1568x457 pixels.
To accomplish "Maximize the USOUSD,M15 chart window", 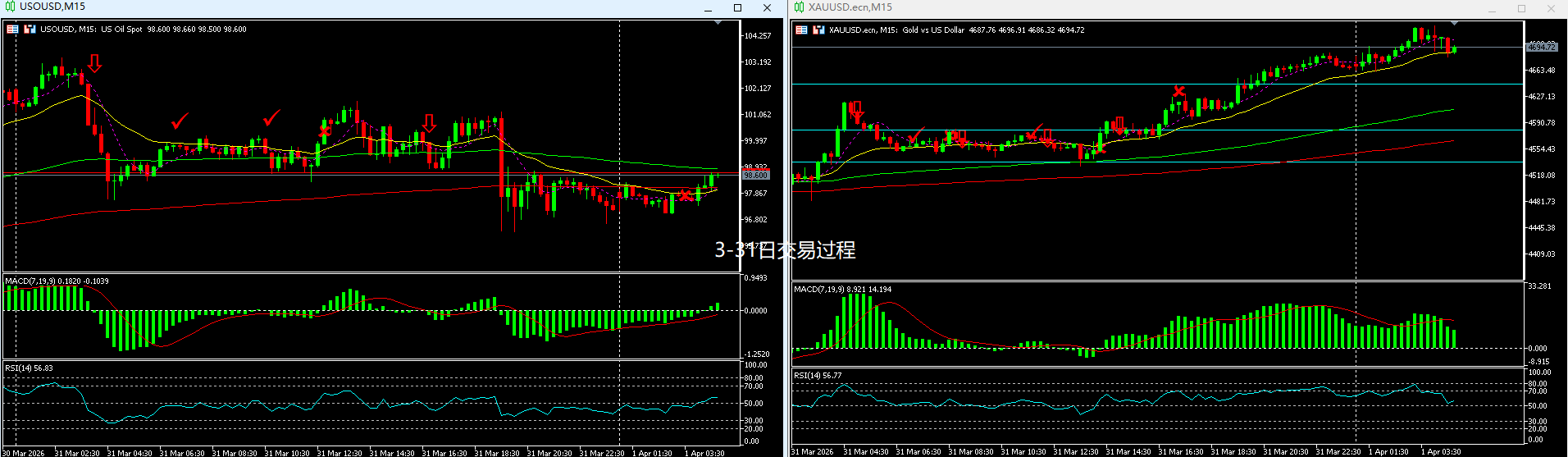I will 737,7.
